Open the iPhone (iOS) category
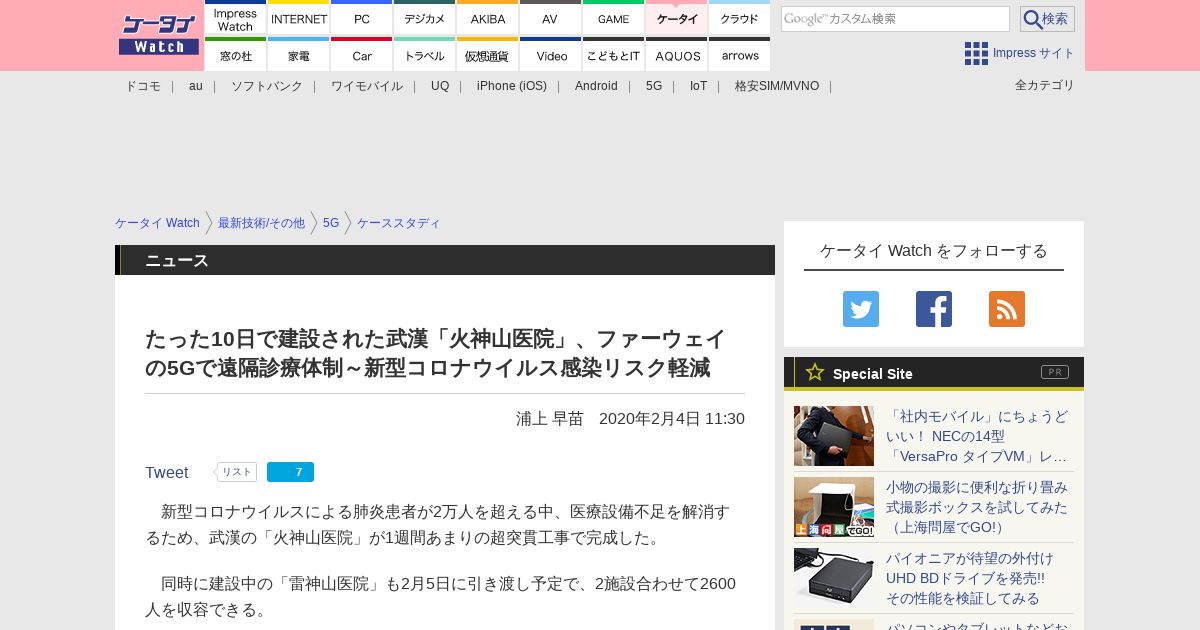The width and height of the screenshot is (1200, 630). click(512, 86)
